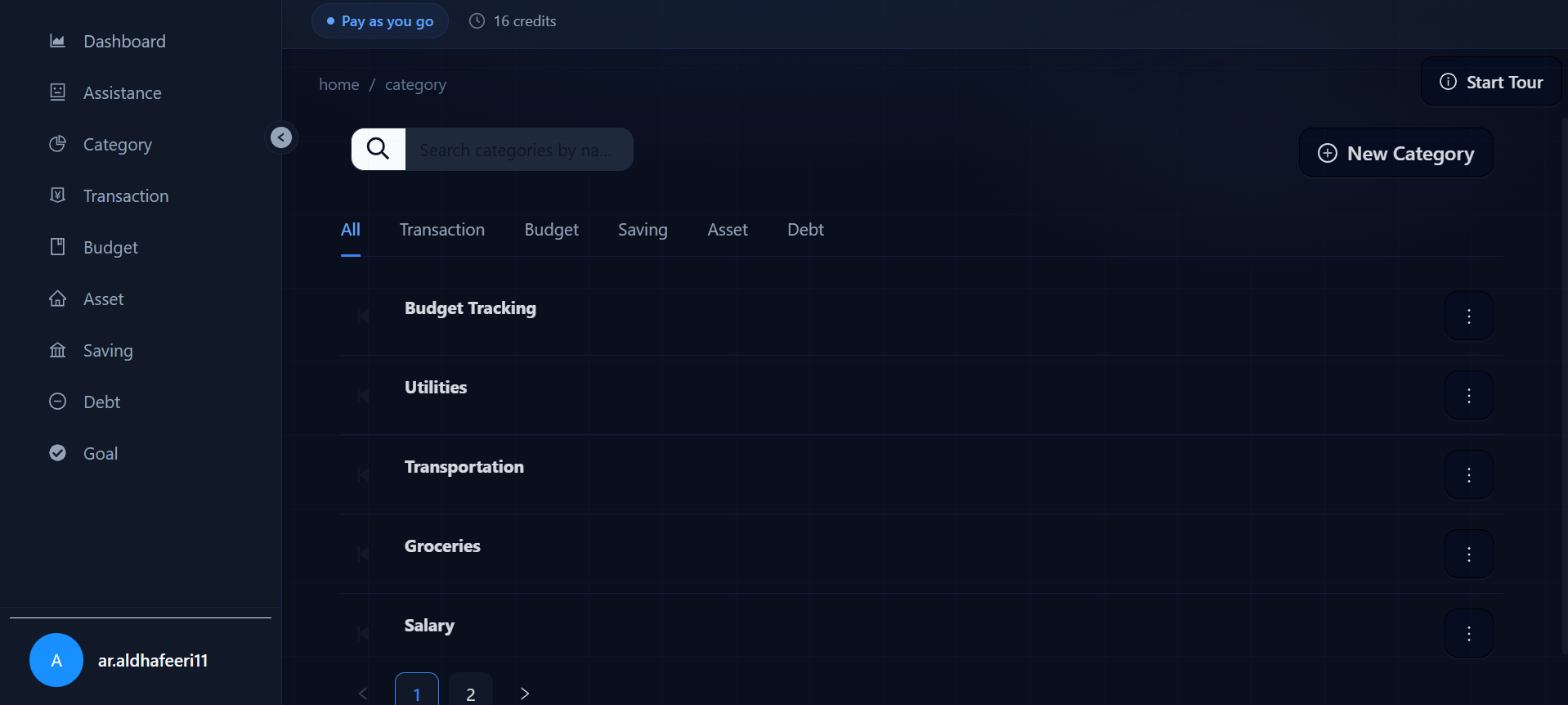Open Saving page label in sidebar

tap(108, 351)
